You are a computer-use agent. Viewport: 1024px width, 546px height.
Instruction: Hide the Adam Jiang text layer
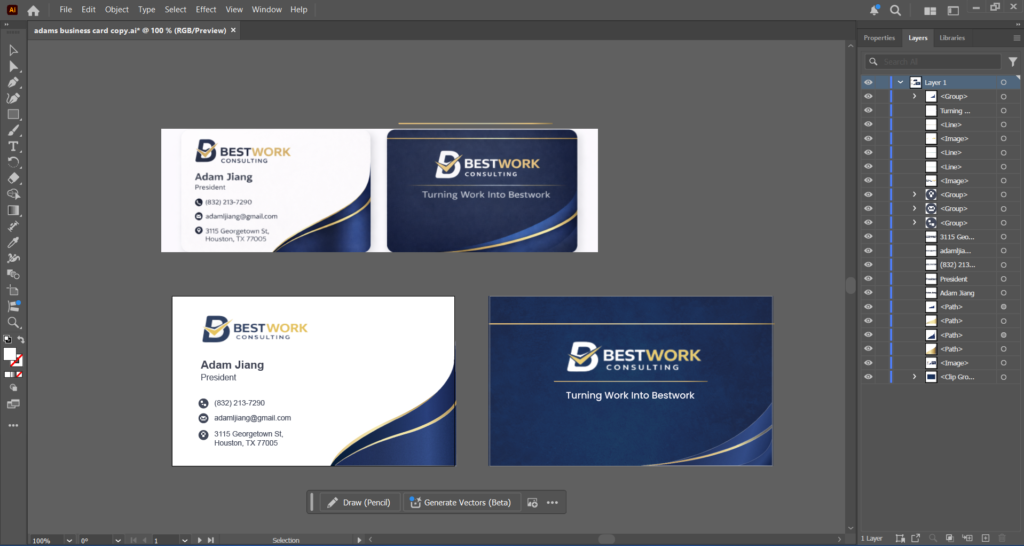click(868, 293)
